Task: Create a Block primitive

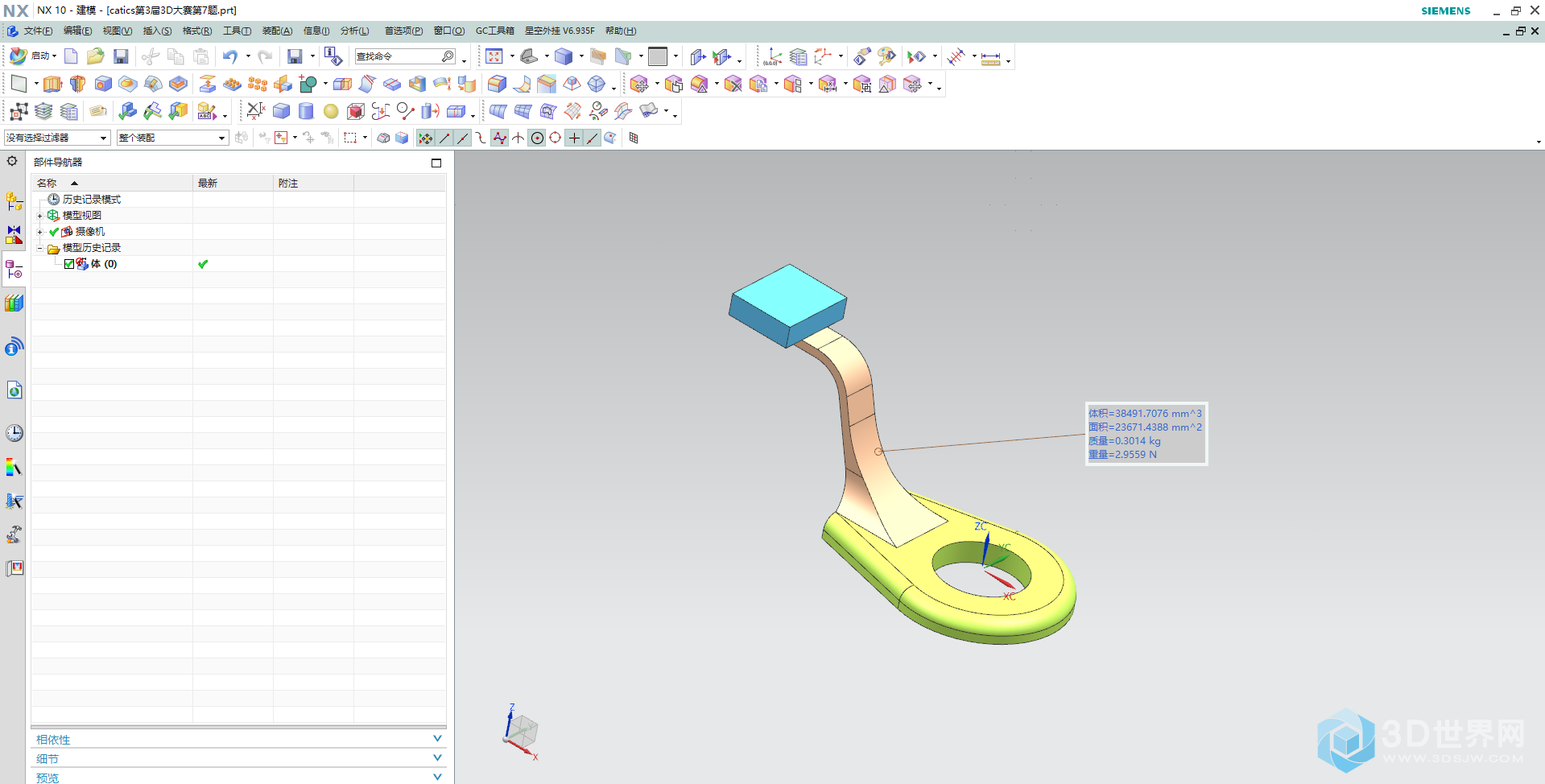Action: coord(281,111)
